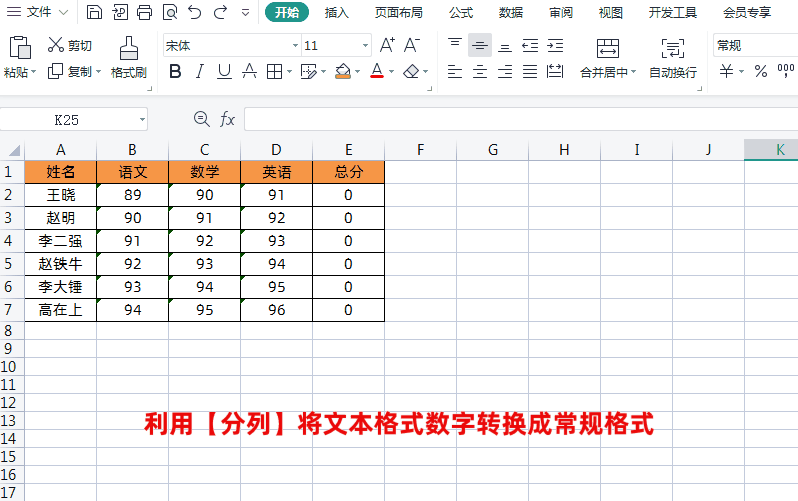Click the Save icon in quick toolbar

click(94, 12)
